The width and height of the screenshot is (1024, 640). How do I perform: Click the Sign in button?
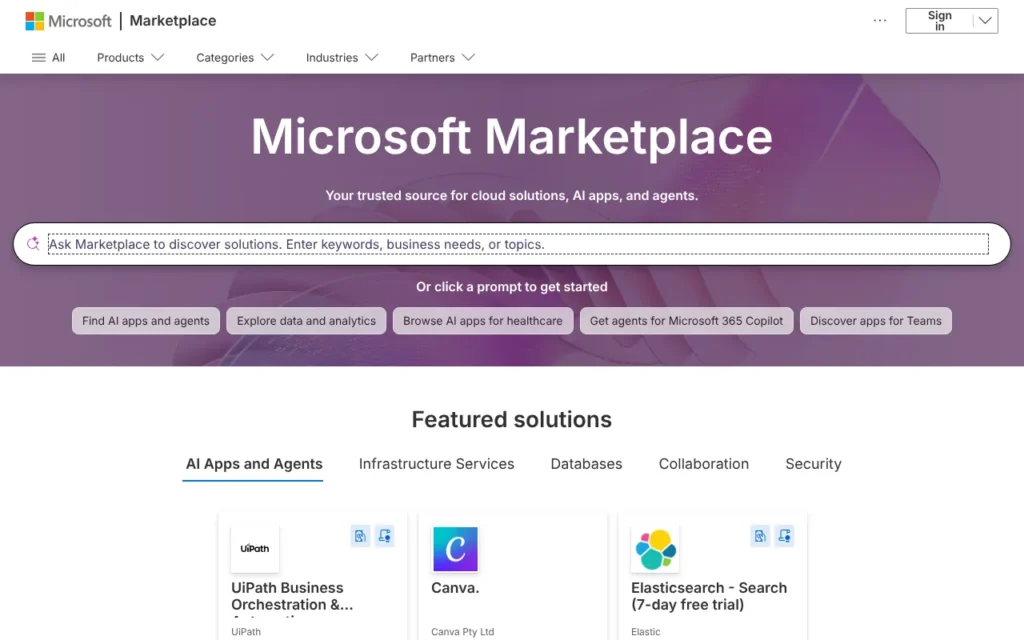pos(939,21)
